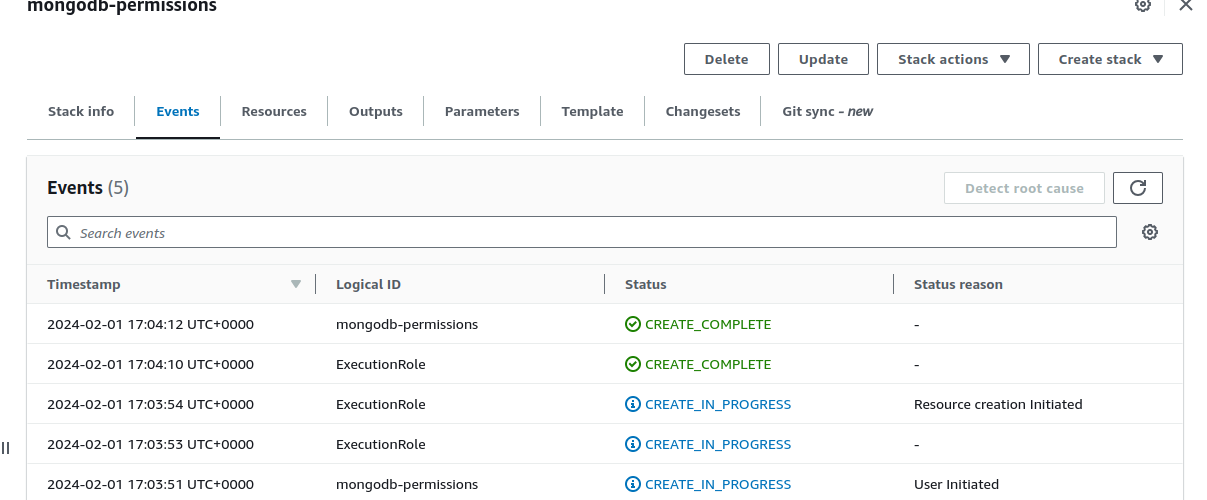Open the Git sync tab
The width and height of the screenshot is (1207, 500).
[828, 111]
